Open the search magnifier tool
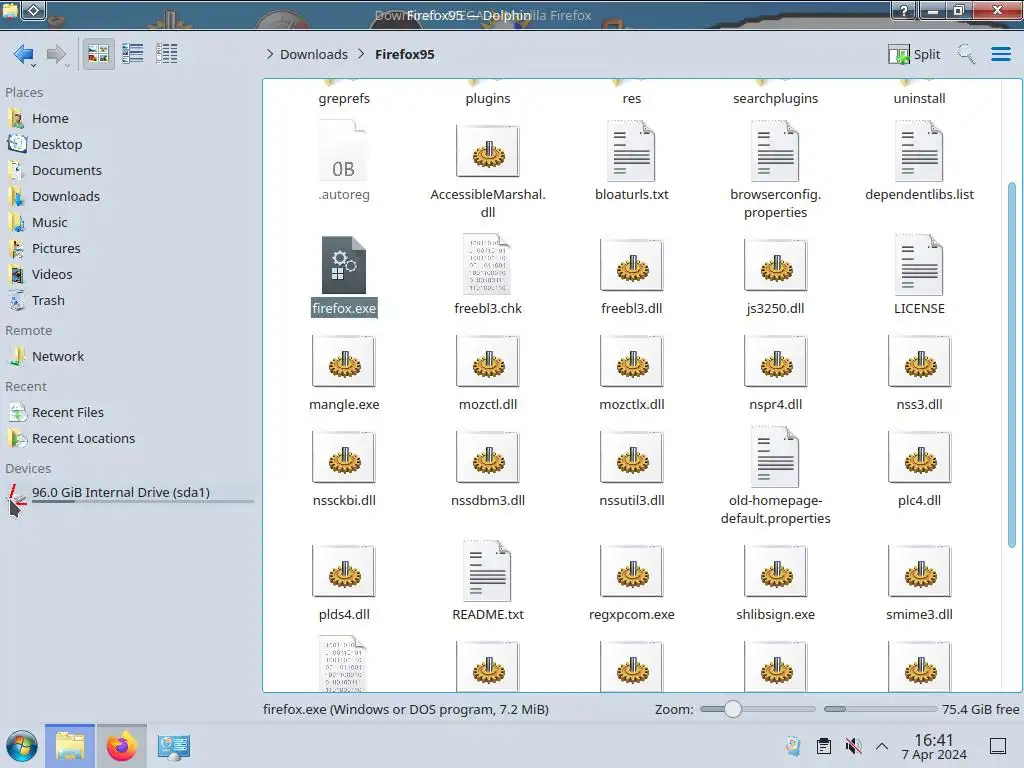Screen dimensions: 1024x768 966,54
